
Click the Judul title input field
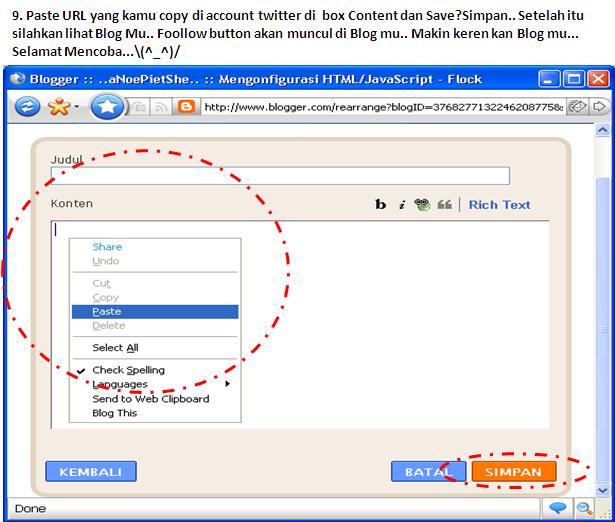pyautogui.click(x=280, y=175)
